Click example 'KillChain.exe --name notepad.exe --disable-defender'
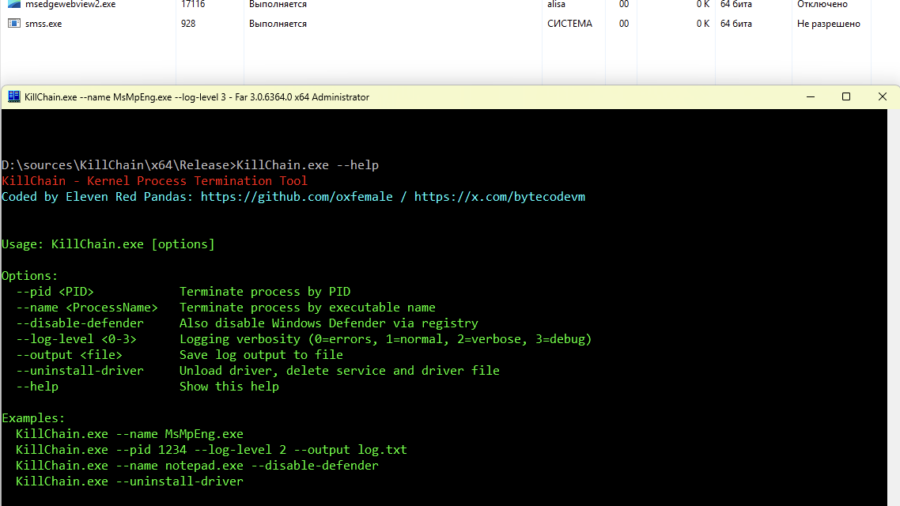Viewport: 900px width, 506px height. pos(197,465)
